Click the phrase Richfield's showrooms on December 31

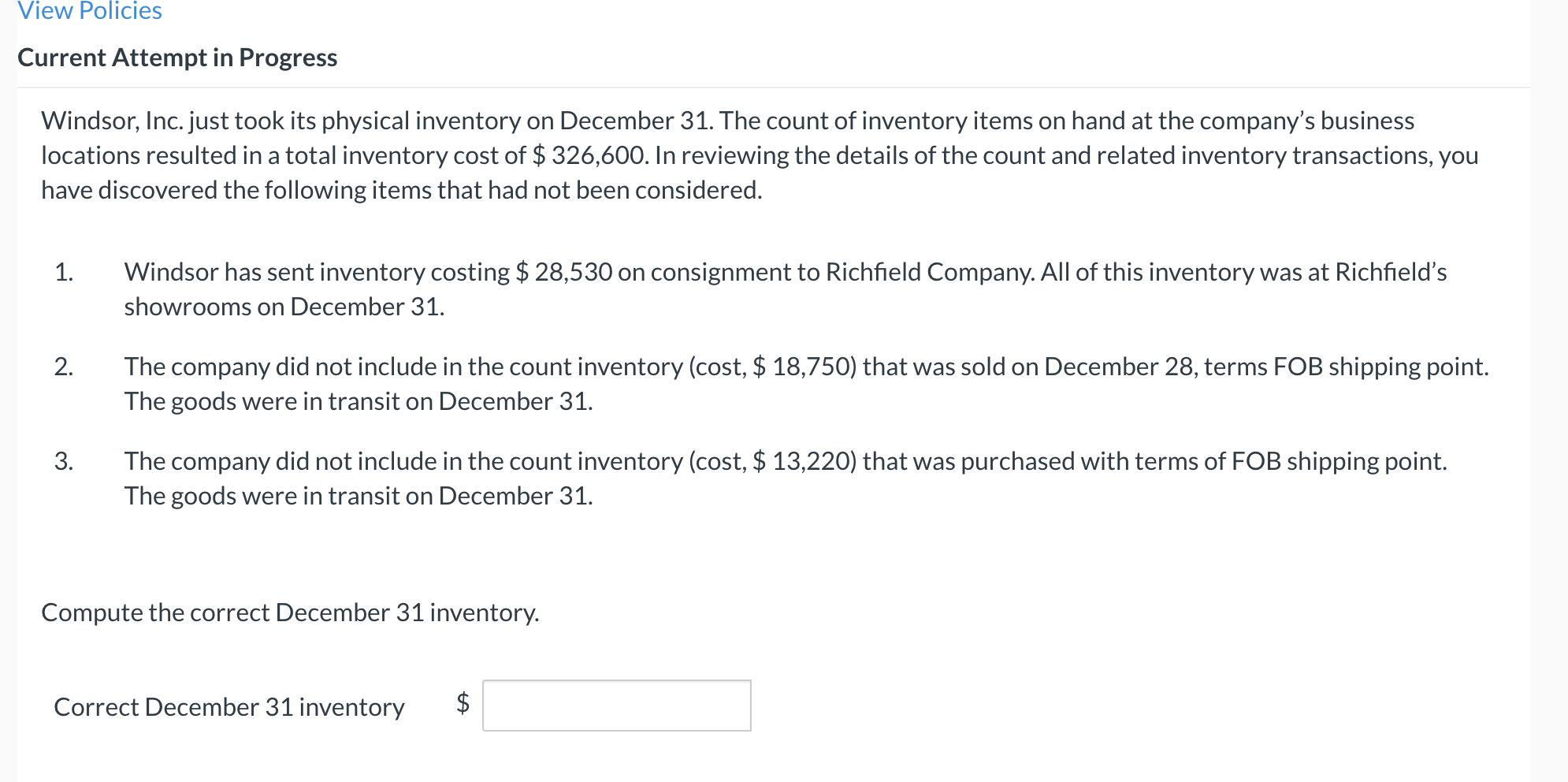(284, 306)
